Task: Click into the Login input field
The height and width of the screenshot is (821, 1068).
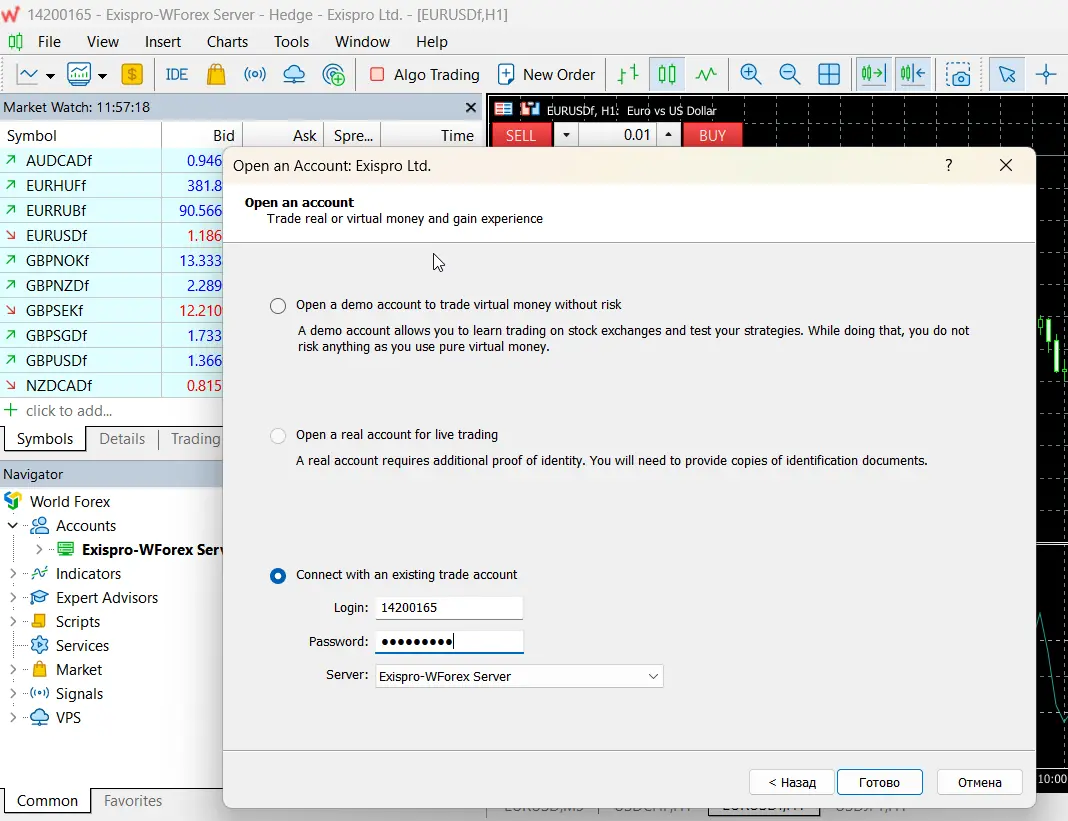Action: (x=448, y=608)
